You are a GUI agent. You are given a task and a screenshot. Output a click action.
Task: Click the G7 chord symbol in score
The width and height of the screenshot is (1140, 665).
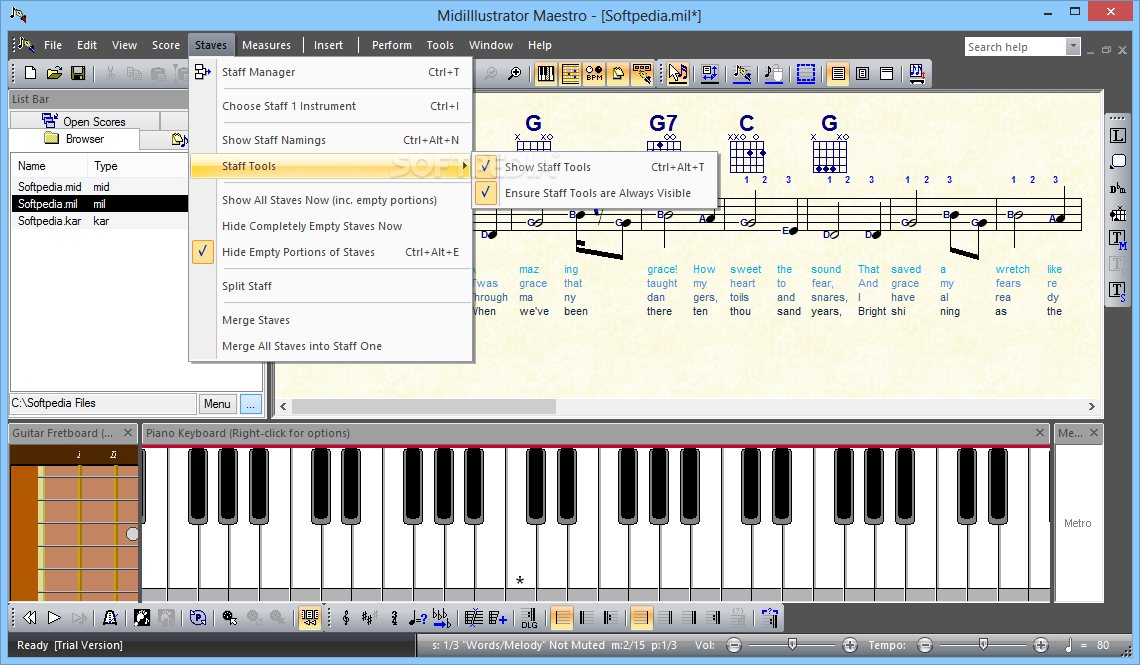(663, 123)
